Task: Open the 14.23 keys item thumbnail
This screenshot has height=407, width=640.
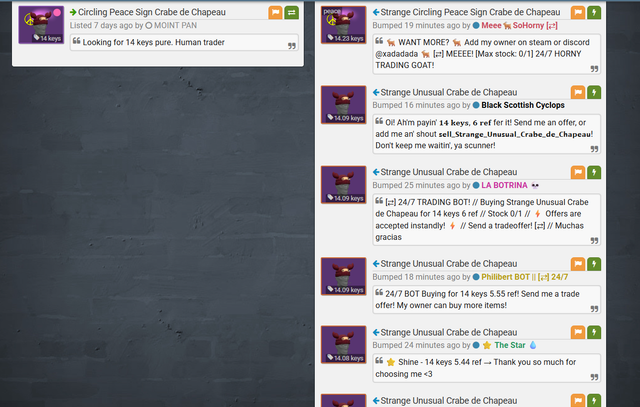Action: 344,24
